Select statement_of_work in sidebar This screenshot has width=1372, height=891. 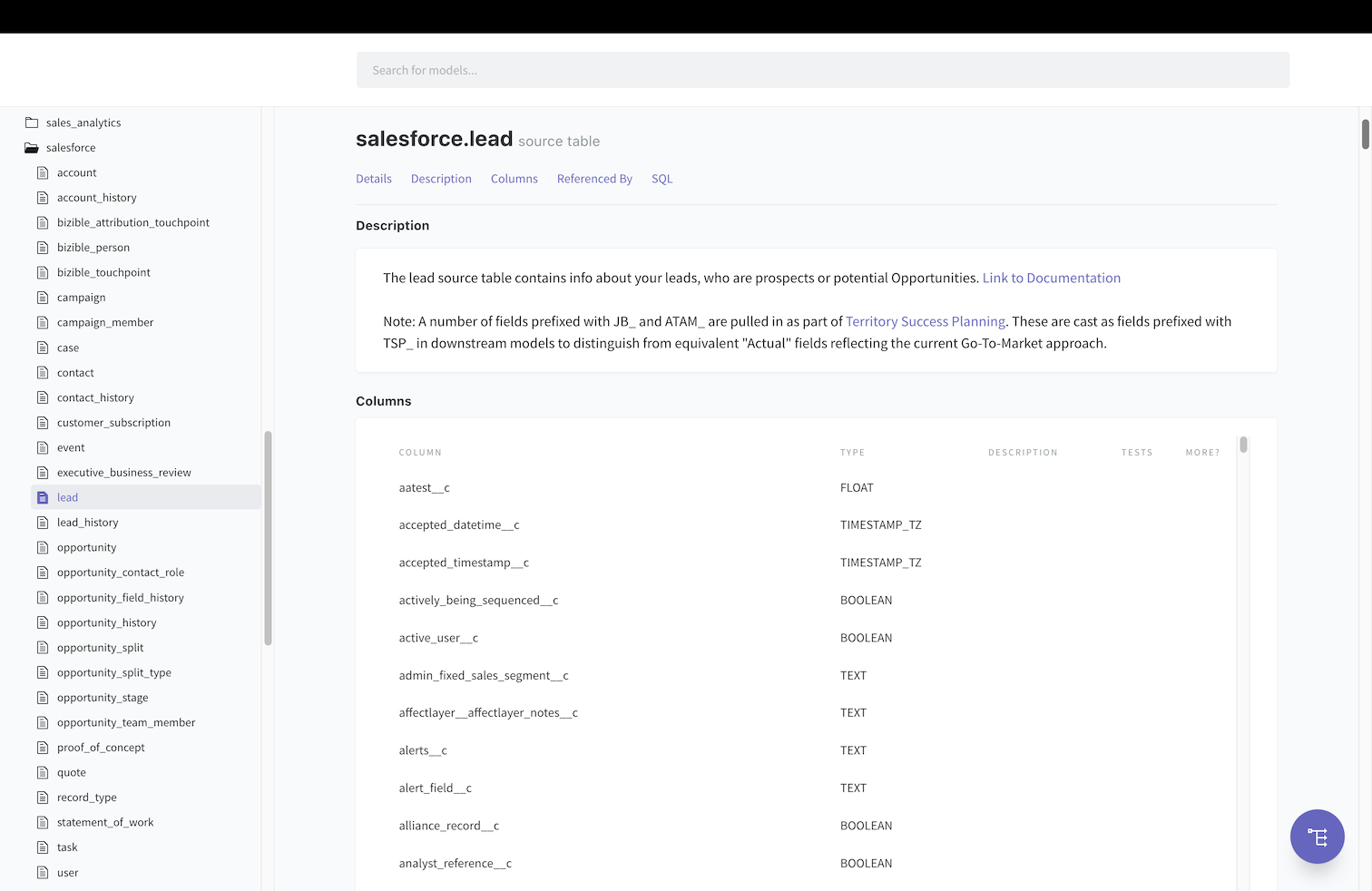(x=105, y=823)
